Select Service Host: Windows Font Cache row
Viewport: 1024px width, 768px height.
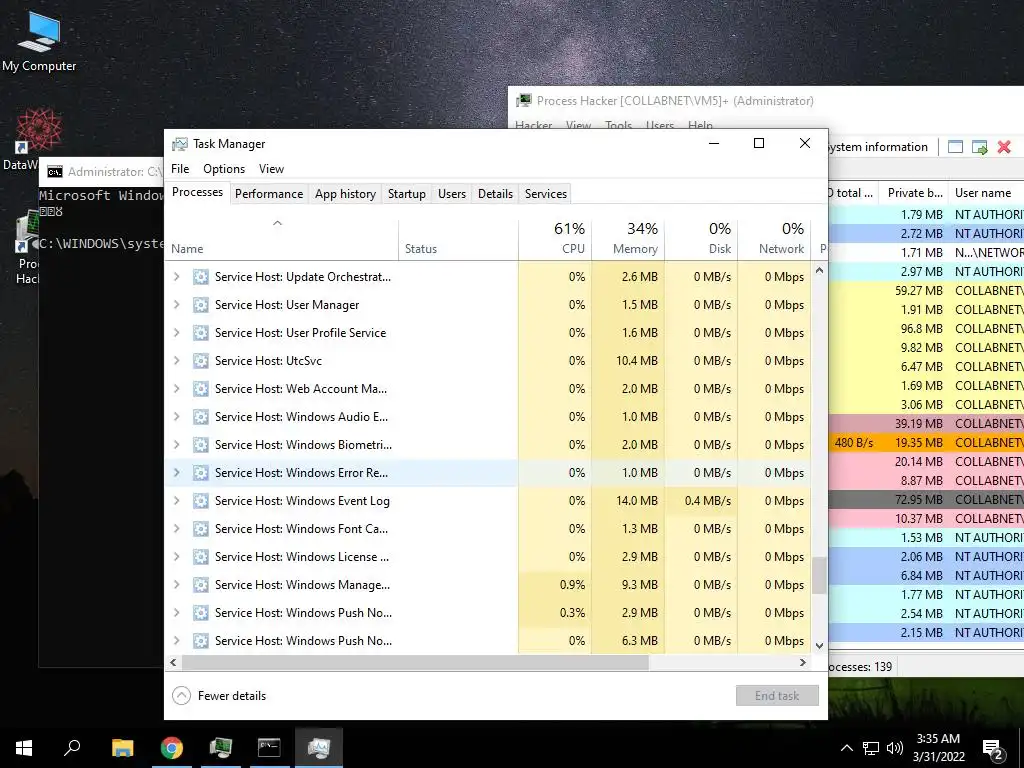(488, 529)
